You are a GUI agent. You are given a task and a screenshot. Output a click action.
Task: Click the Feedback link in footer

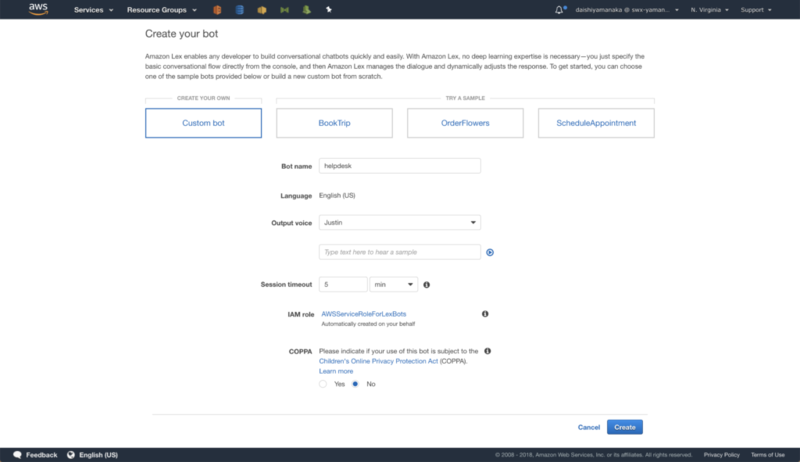pyautogui.click(x=41, y=455)
